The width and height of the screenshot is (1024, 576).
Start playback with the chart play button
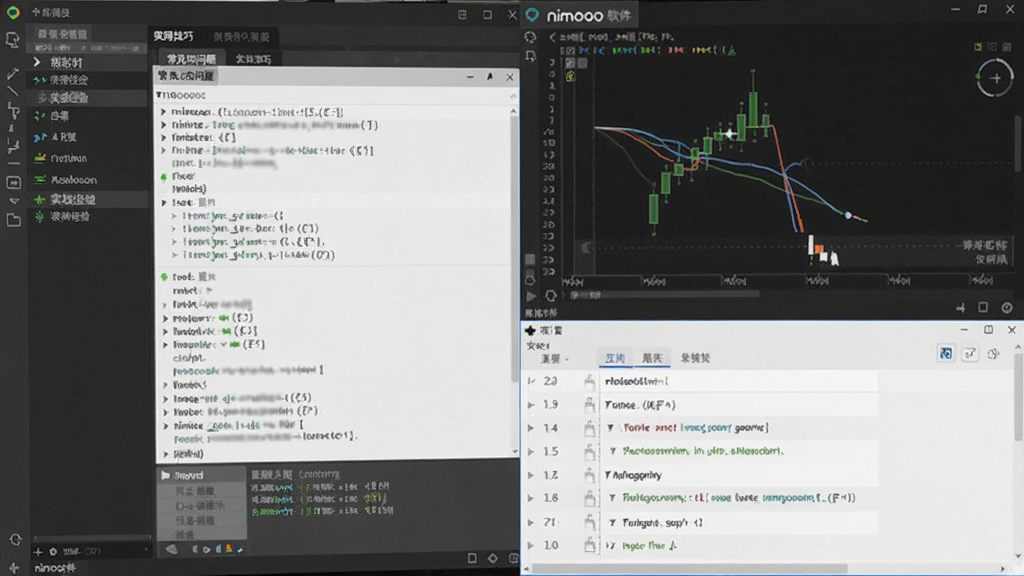(x=531, y=296)
